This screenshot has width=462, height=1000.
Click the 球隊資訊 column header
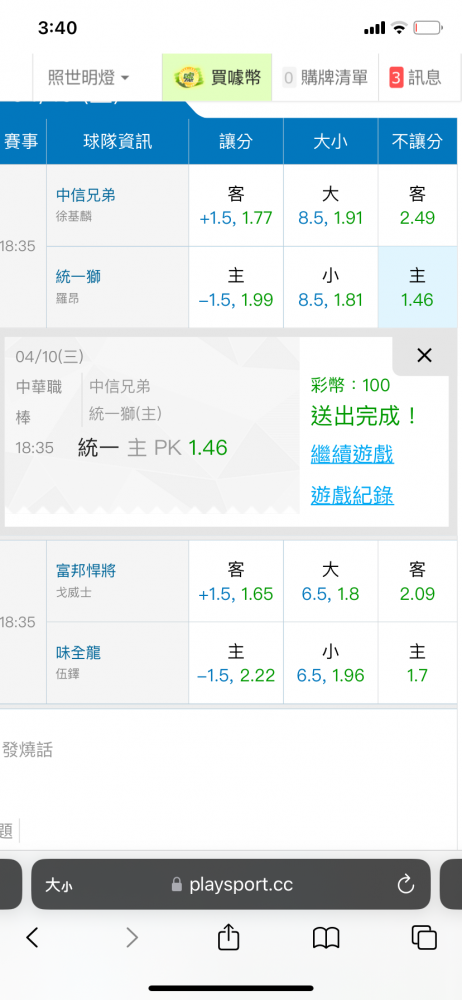point(117,141)
